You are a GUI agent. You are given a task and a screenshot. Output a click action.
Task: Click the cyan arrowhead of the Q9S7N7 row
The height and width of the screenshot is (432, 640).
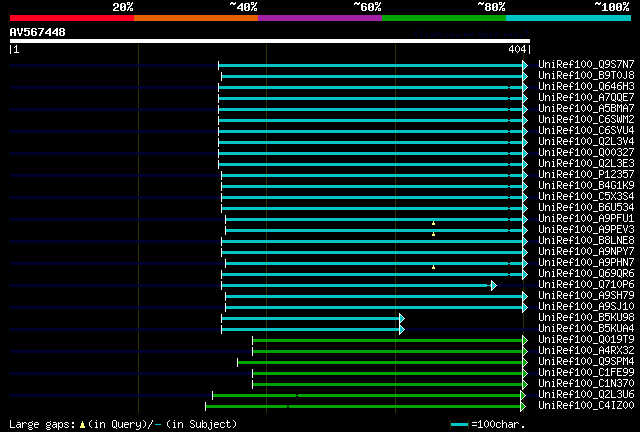point(525,65)
